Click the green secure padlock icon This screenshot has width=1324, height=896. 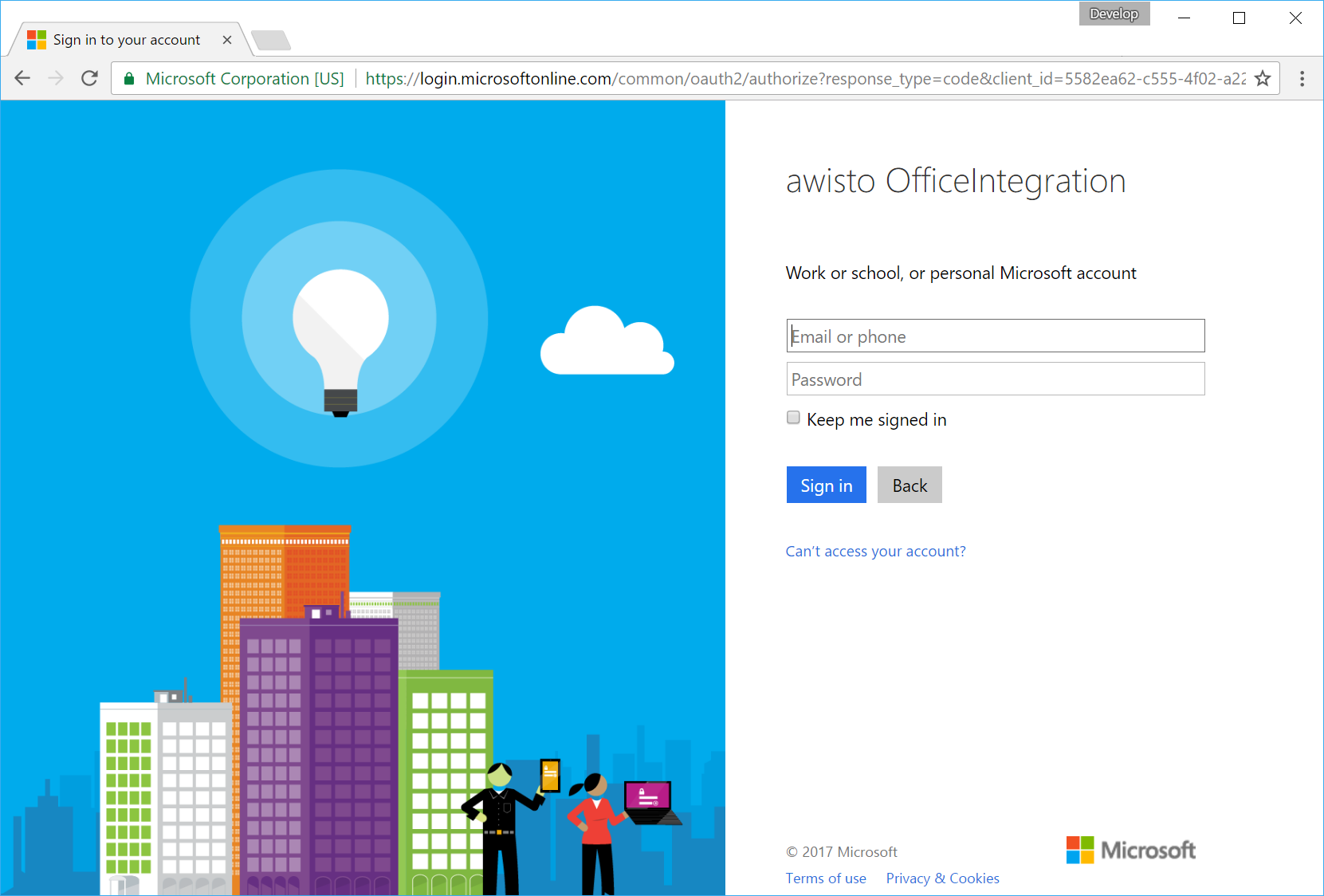[x=129, y=78]
